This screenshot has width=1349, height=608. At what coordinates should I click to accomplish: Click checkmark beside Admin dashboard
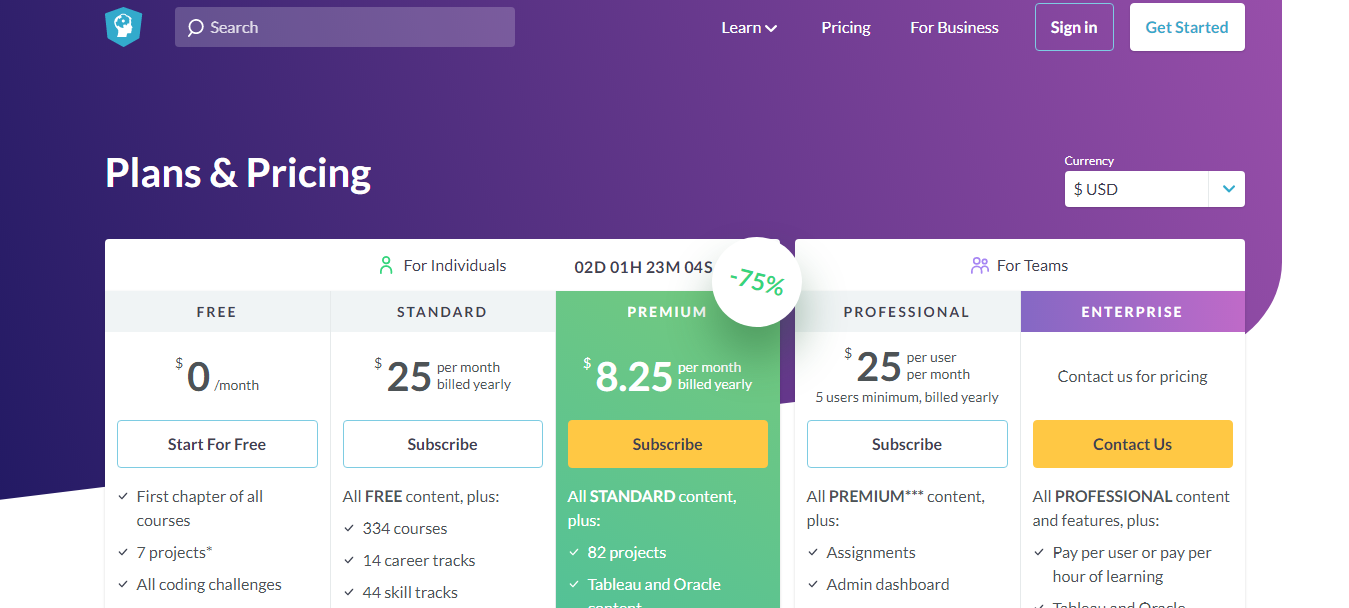pyautogui.click(x=813, y=584)
